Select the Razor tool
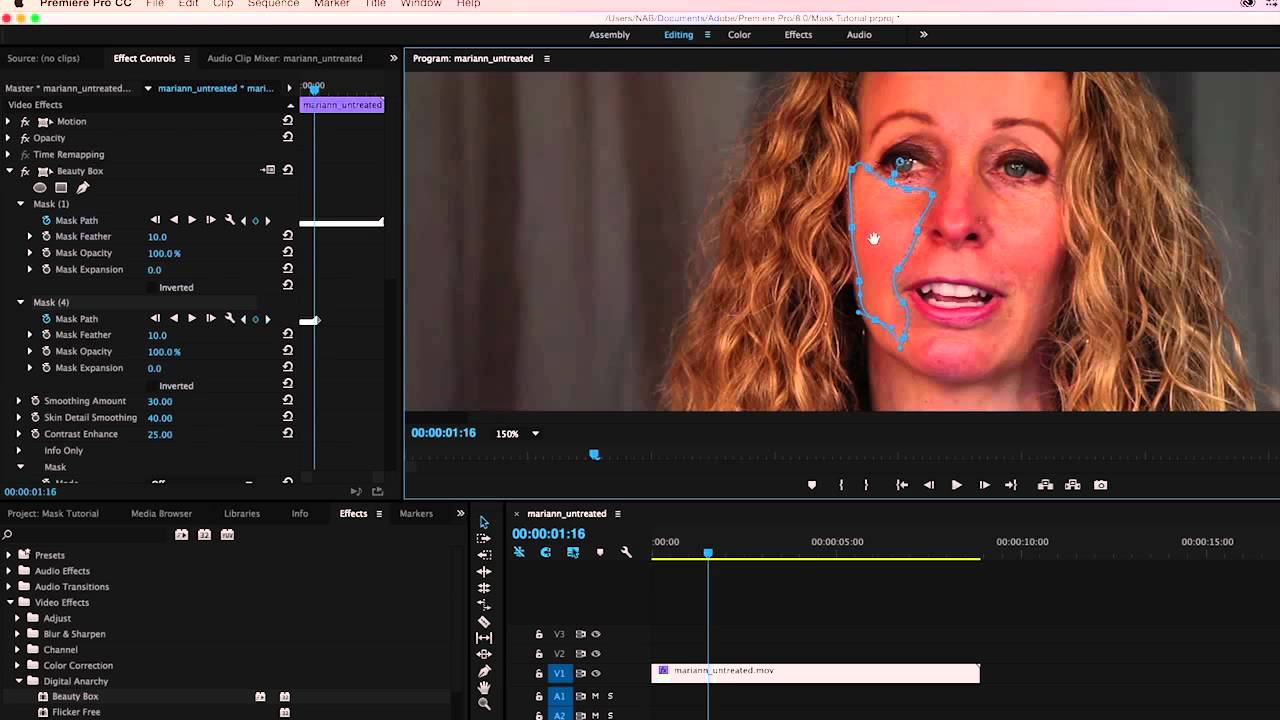The width and height of the screenshot is (1280, 720). click(x=484, y=621)
